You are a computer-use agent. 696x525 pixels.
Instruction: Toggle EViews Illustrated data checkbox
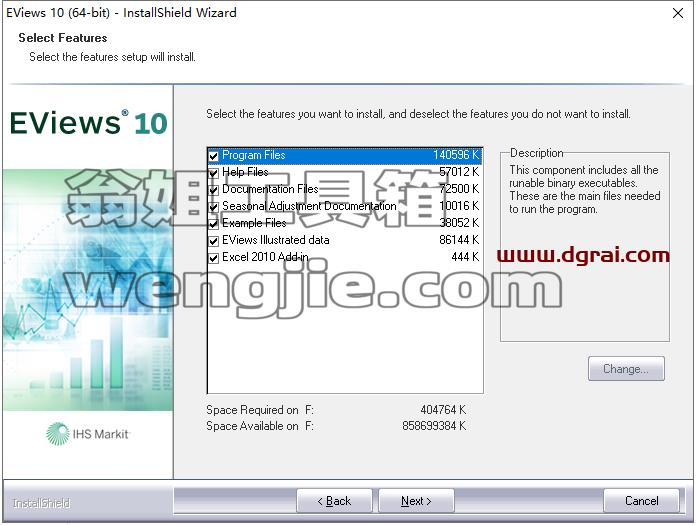point(214,241)
